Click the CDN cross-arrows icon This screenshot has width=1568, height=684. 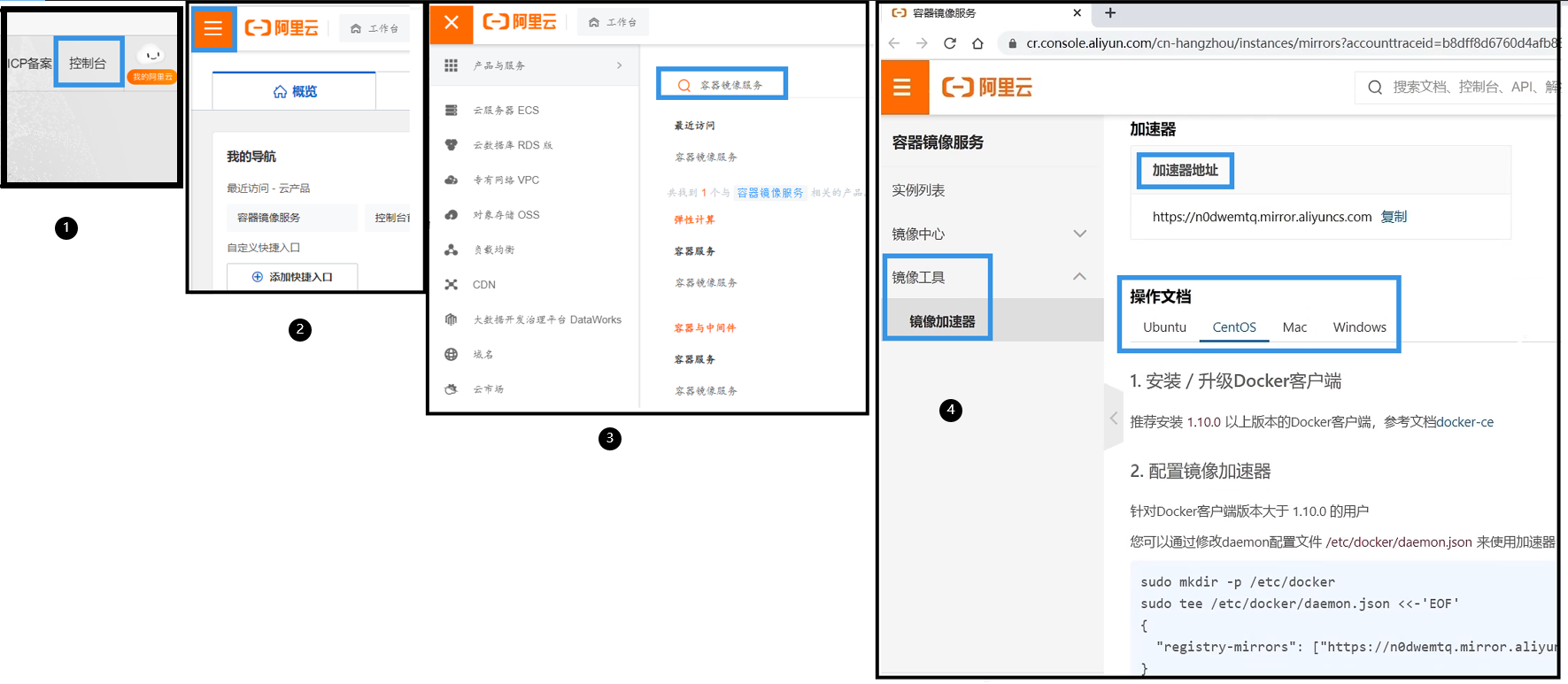(x=452, y=285)
